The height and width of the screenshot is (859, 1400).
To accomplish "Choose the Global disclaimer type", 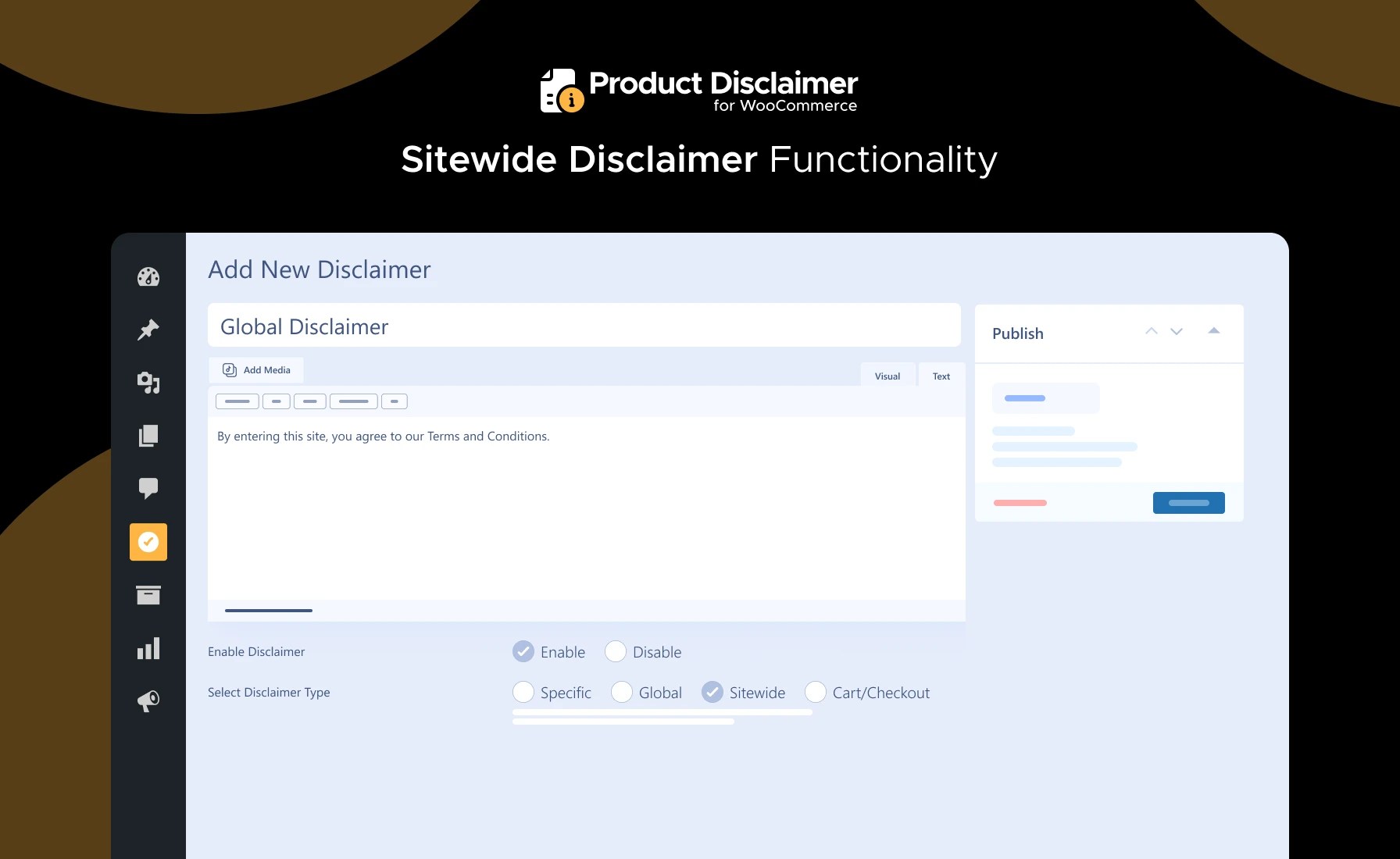I will [x=622, y=692].
